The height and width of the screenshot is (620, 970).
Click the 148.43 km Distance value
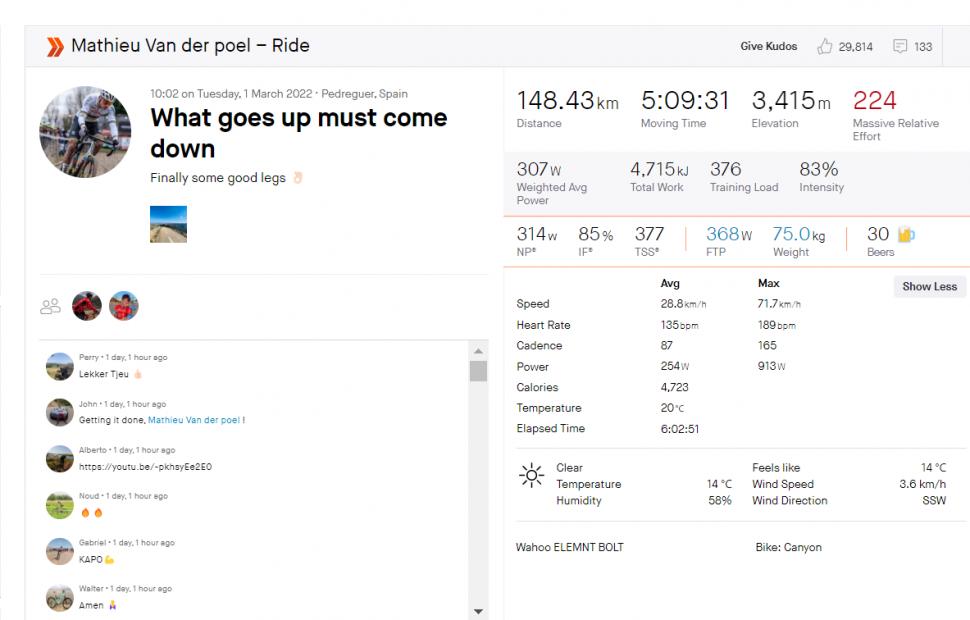click(567, 100)
